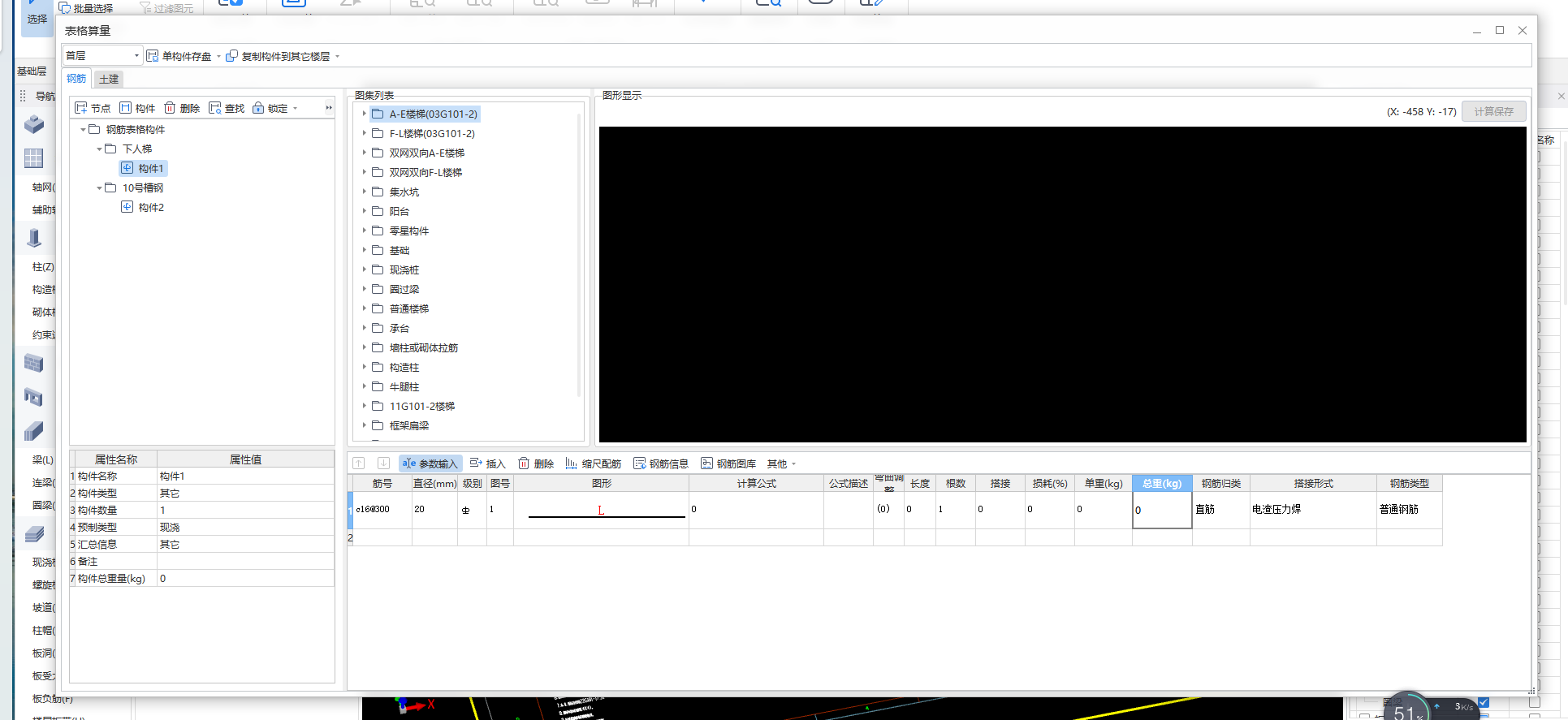Click the 构件数量 value field
1568x720 pixels.
tap(245, 511)
